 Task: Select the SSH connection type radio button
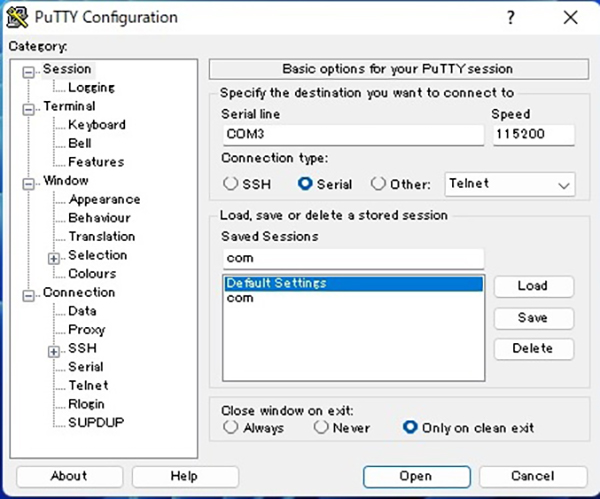231,184
